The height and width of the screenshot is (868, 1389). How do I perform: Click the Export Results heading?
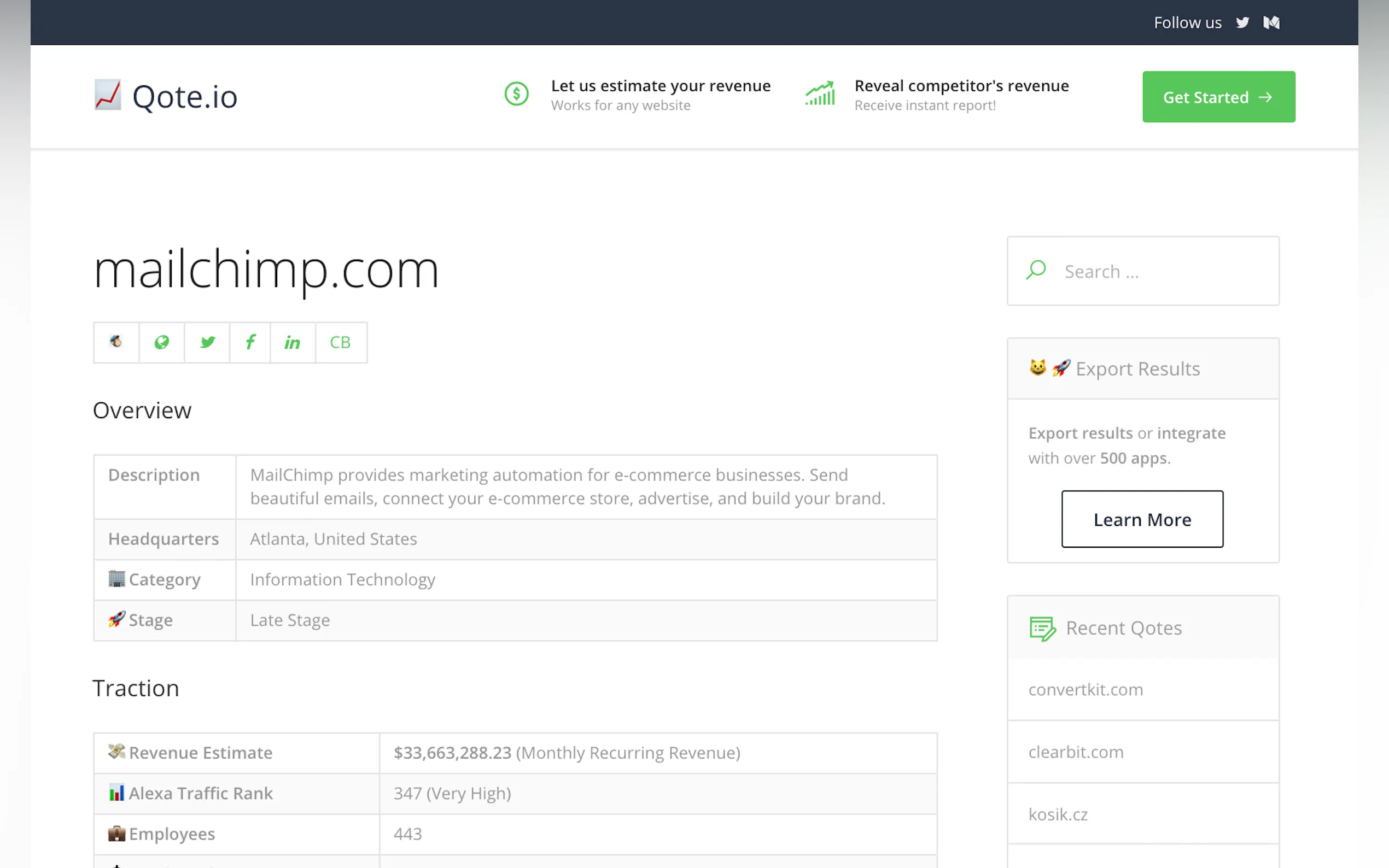coord(1137,368)
